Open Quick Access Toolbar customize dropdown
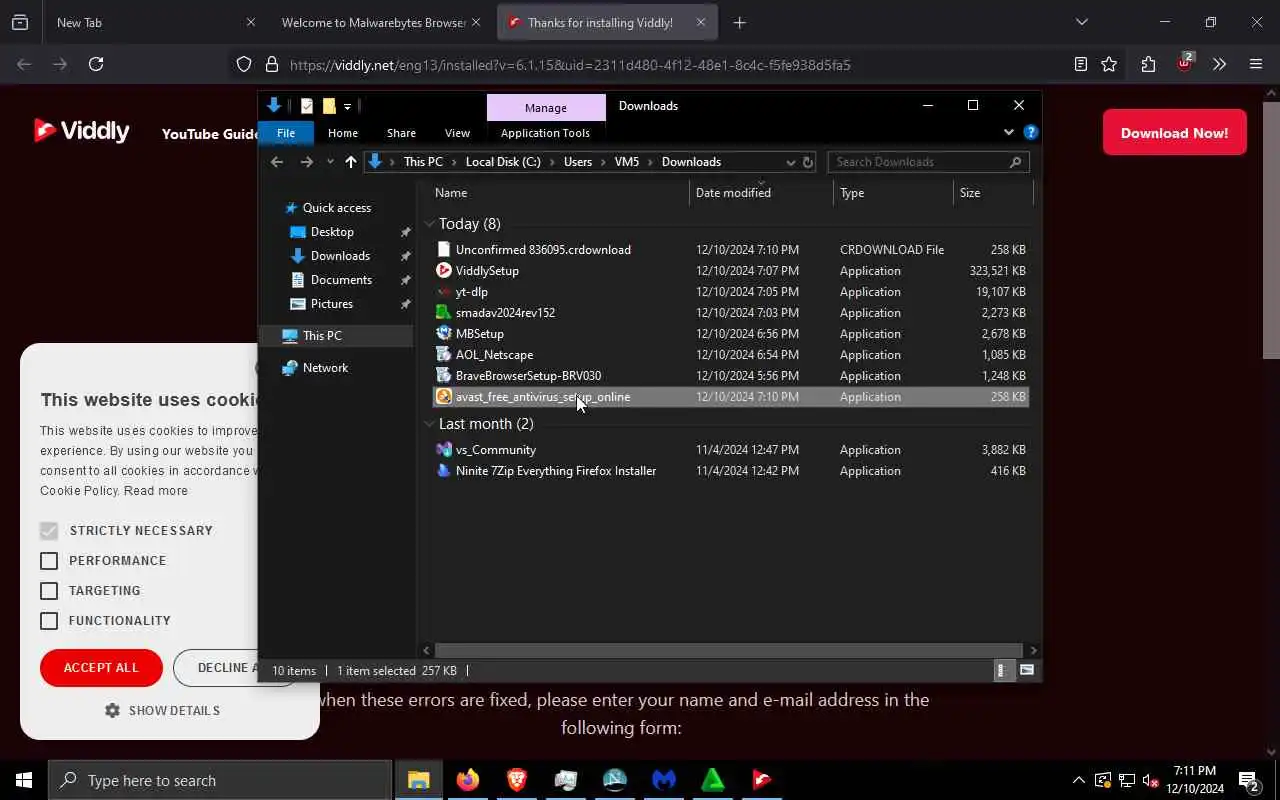This screenshot has width=1280, height=800. pyautogui.click(x=347, y=106)
